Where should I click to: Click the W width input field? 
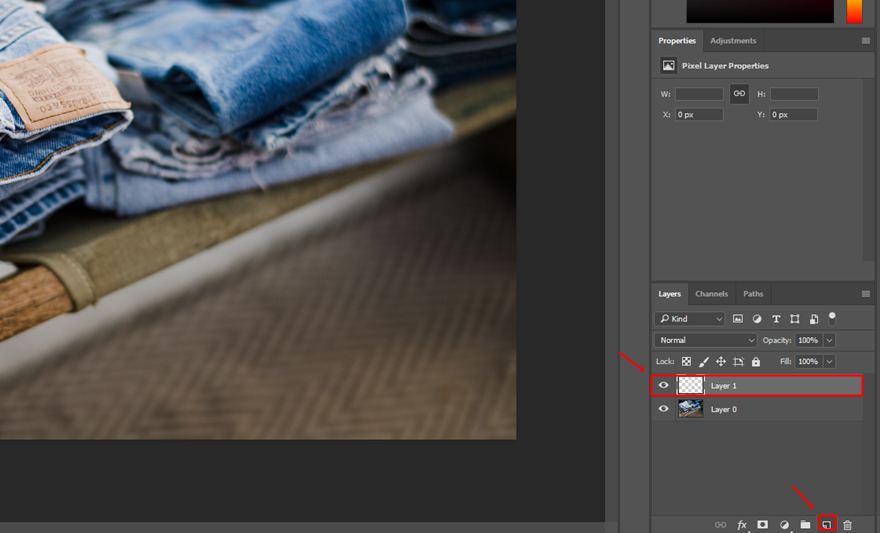point(699,94)
